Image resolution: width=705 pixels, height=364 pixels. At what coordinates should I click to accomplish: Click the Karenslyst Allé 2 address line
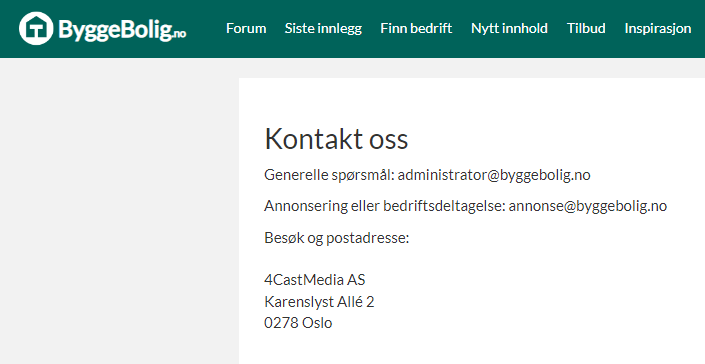pyautogui.click(x=319, y=302)
